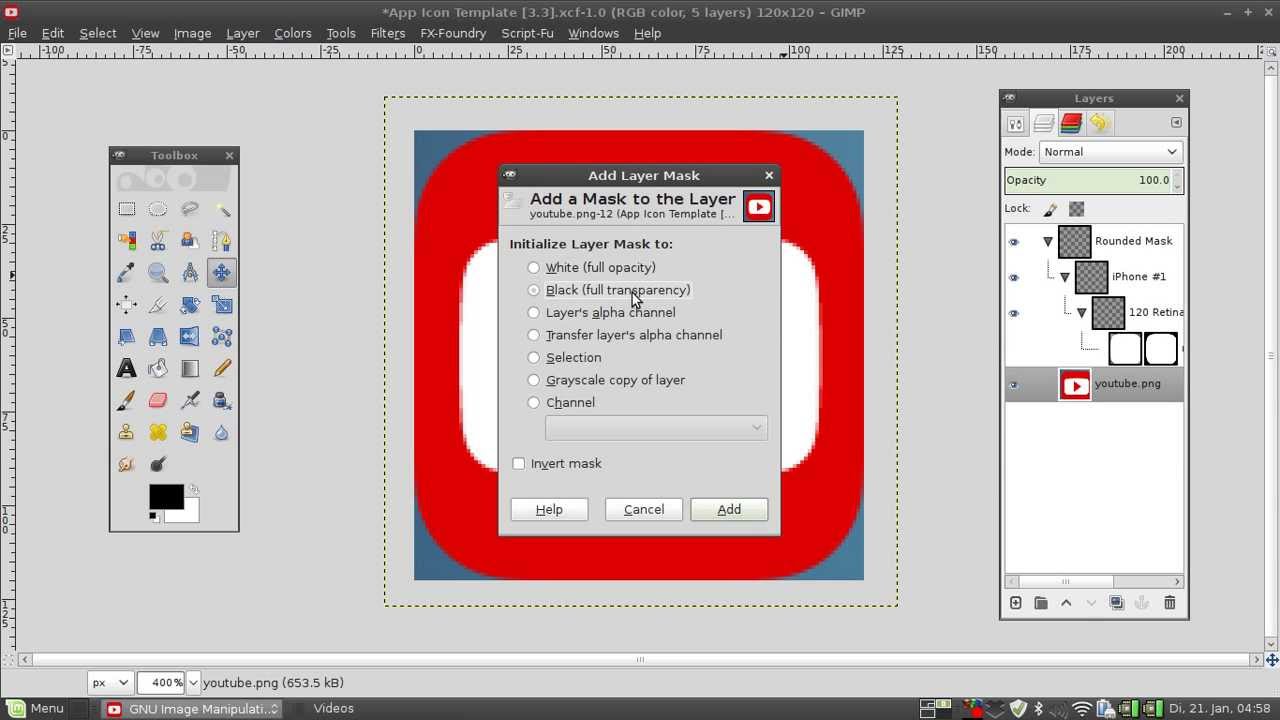
Task: Click the Help button in dialog
Action: tap(549, 510)
